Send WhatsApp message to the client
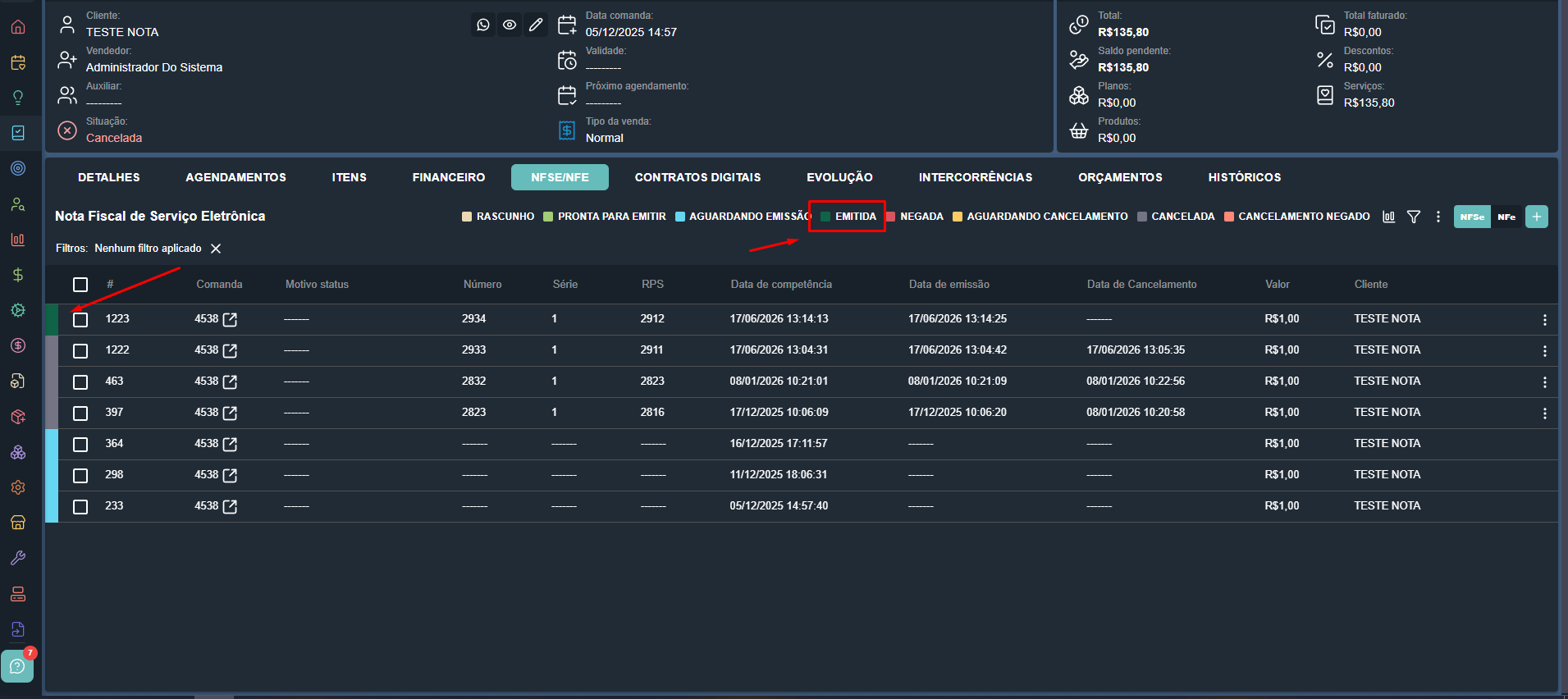Viewport: 1568px width, 699px height. [483, 25]
